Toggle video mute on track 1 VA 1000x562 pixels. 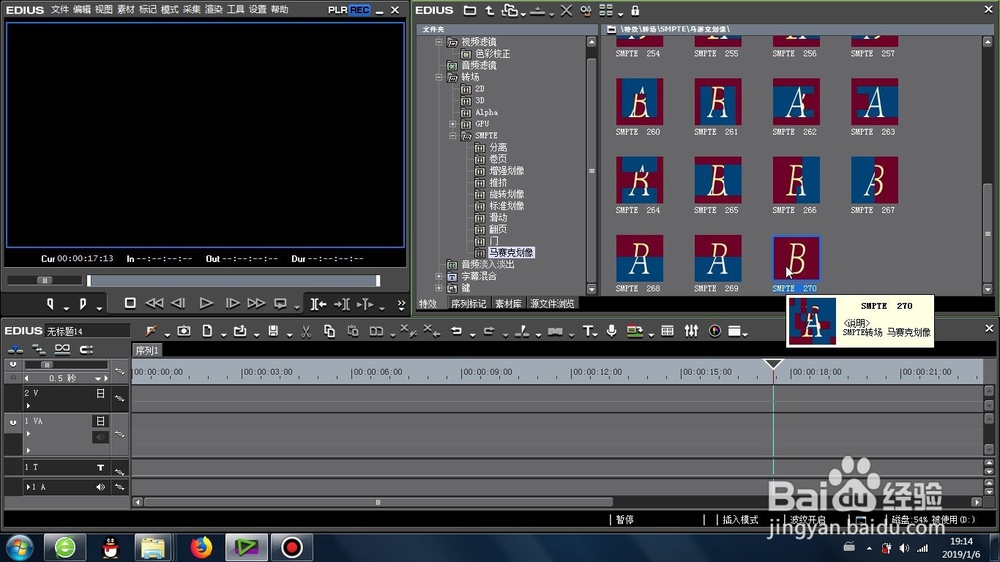point(100,421)
